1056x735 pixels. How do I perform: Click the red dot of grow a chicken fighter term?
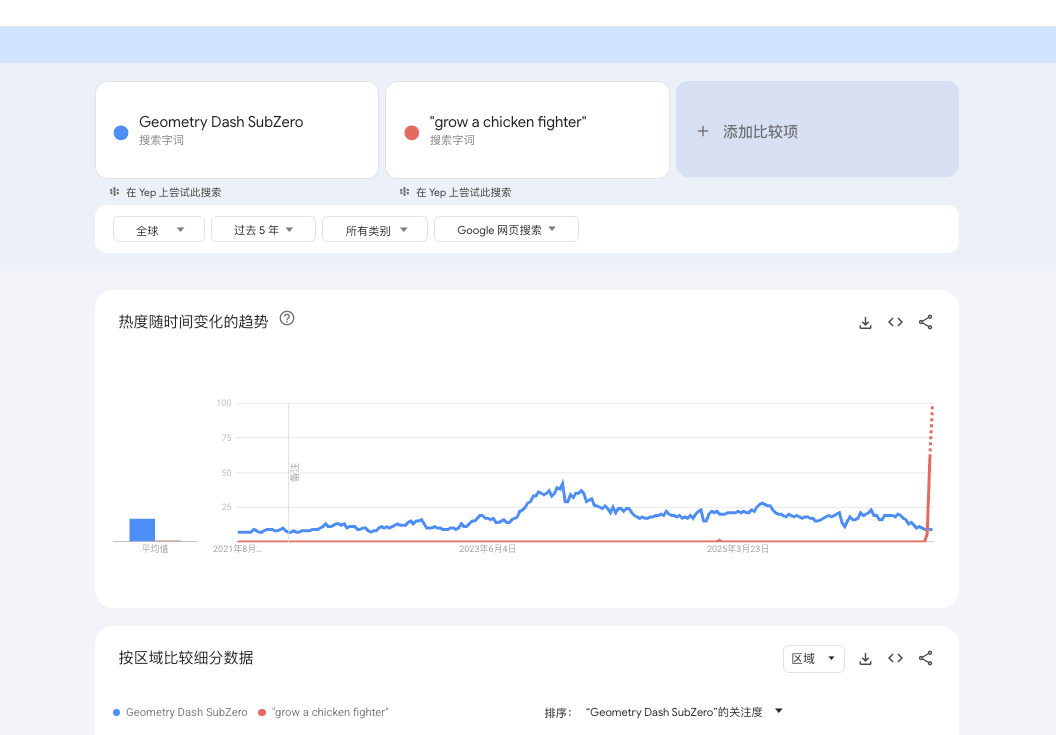click(x=411, y=133)
